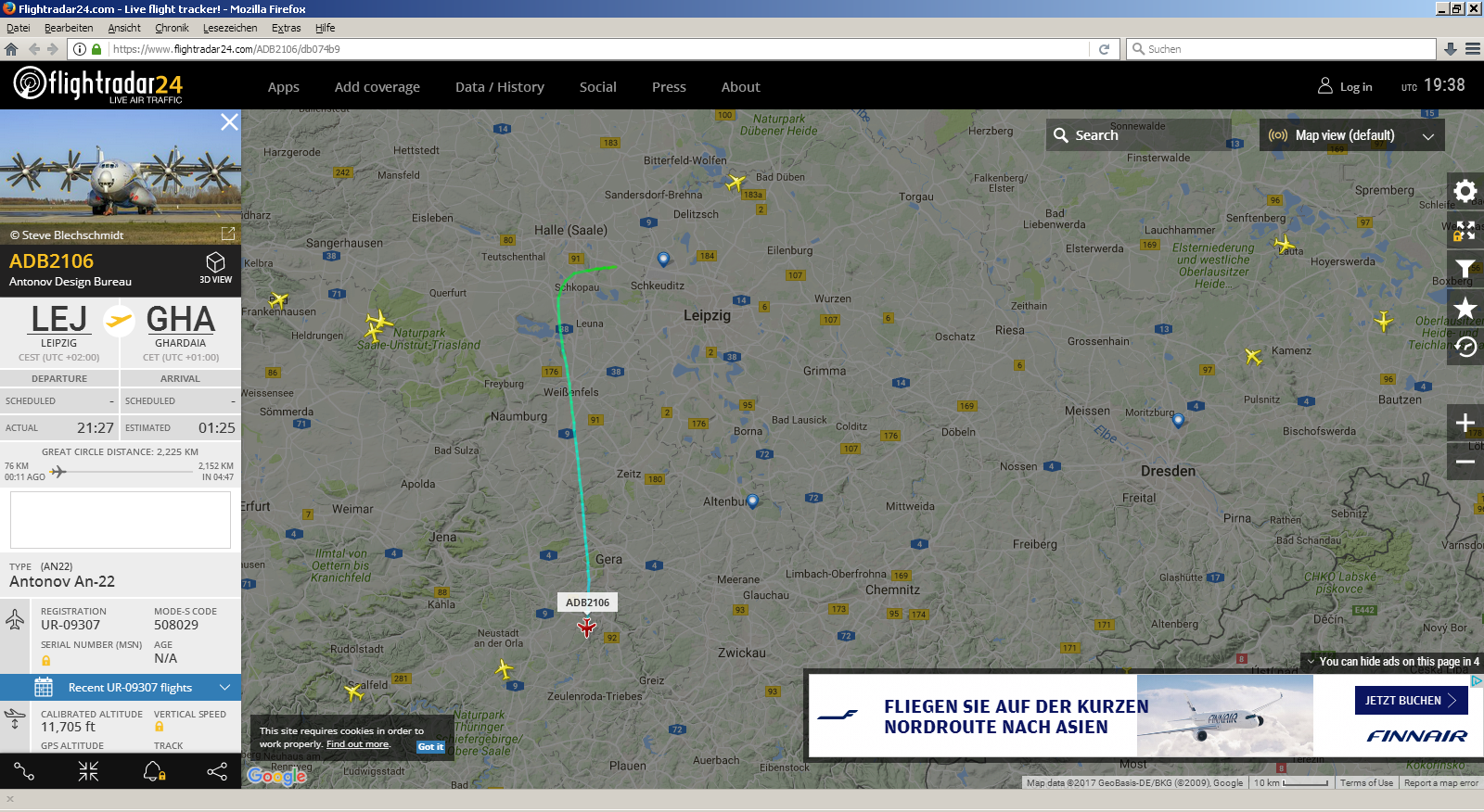Click the share icon in bottom panel
Image resolution: width=1484 pixels, height=812 pixels.
coord(217,771)
